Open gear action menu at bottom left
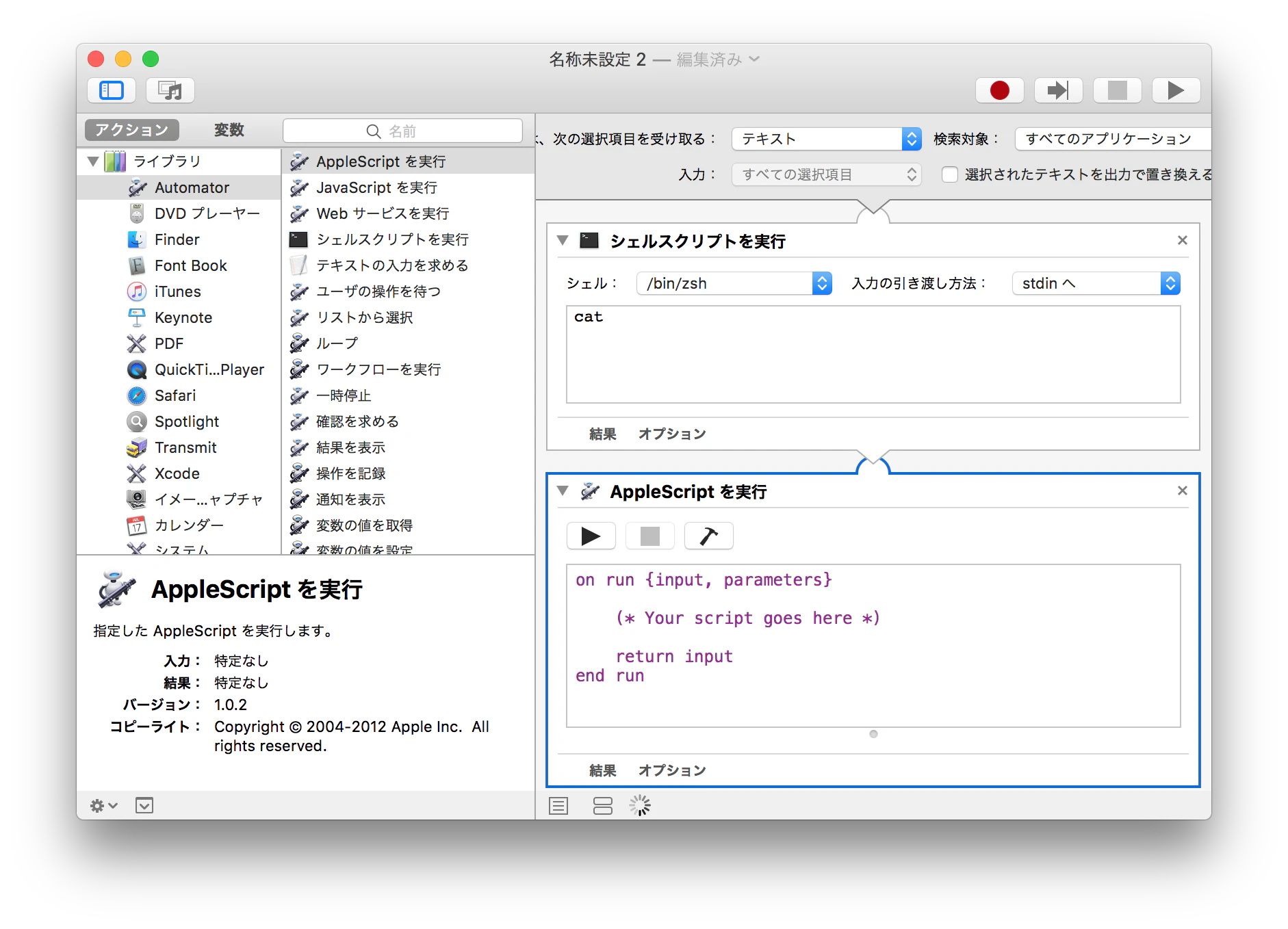This screenshot has width=1288, height=929. pyautogui.click(x=103, y=805)
